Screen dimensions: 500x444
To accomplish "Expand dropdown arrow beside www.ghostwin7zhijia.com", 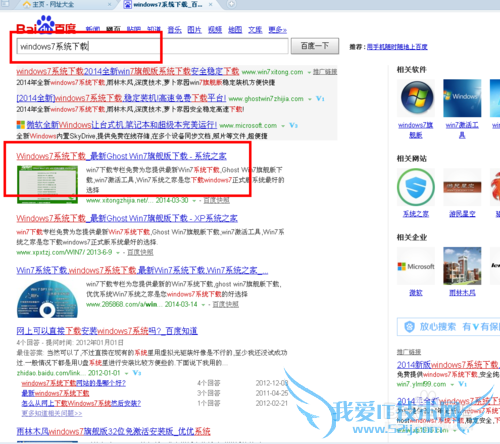I will pos(310,99).
